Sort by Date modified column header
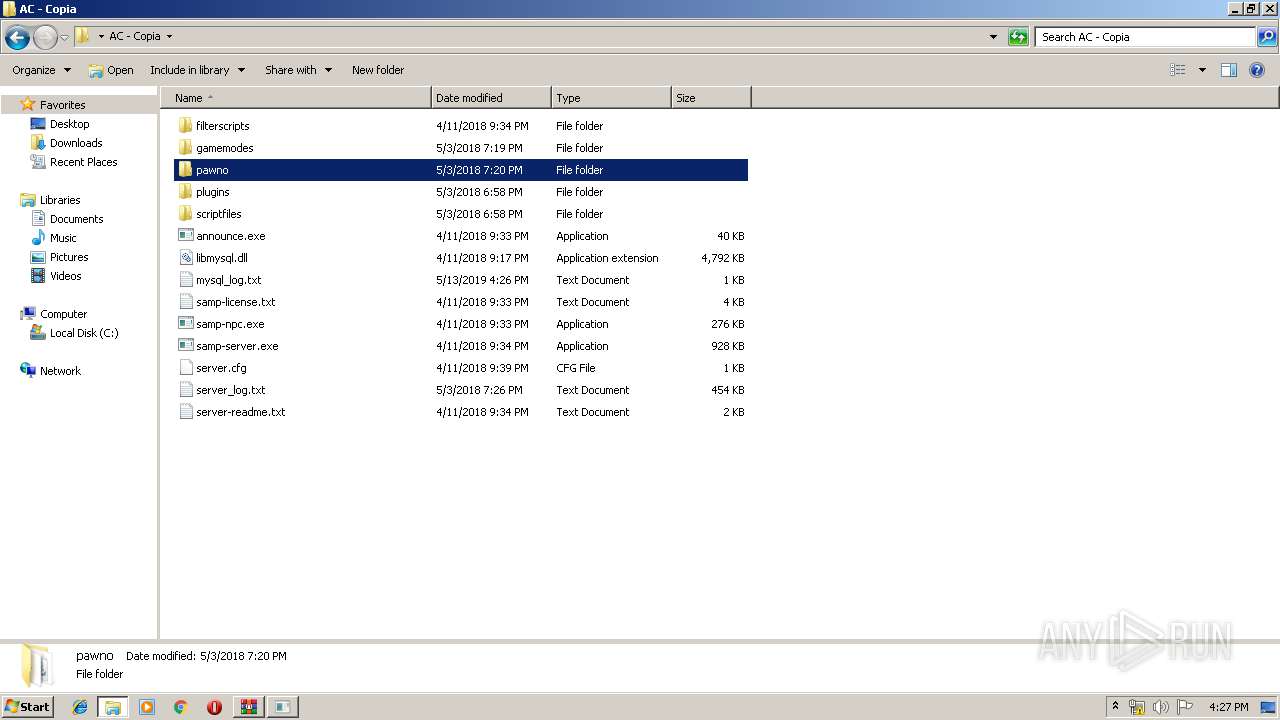The image size is (1280, 720). (491, 98)
